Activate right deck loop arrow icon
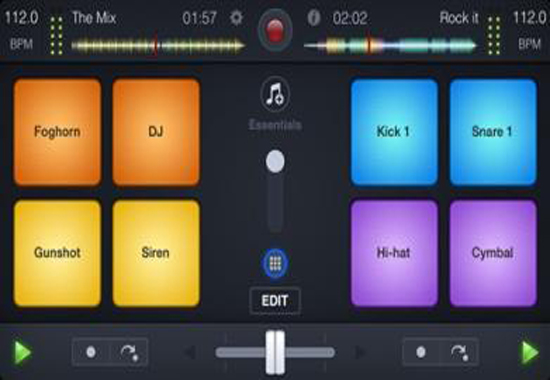 point(460,352)
